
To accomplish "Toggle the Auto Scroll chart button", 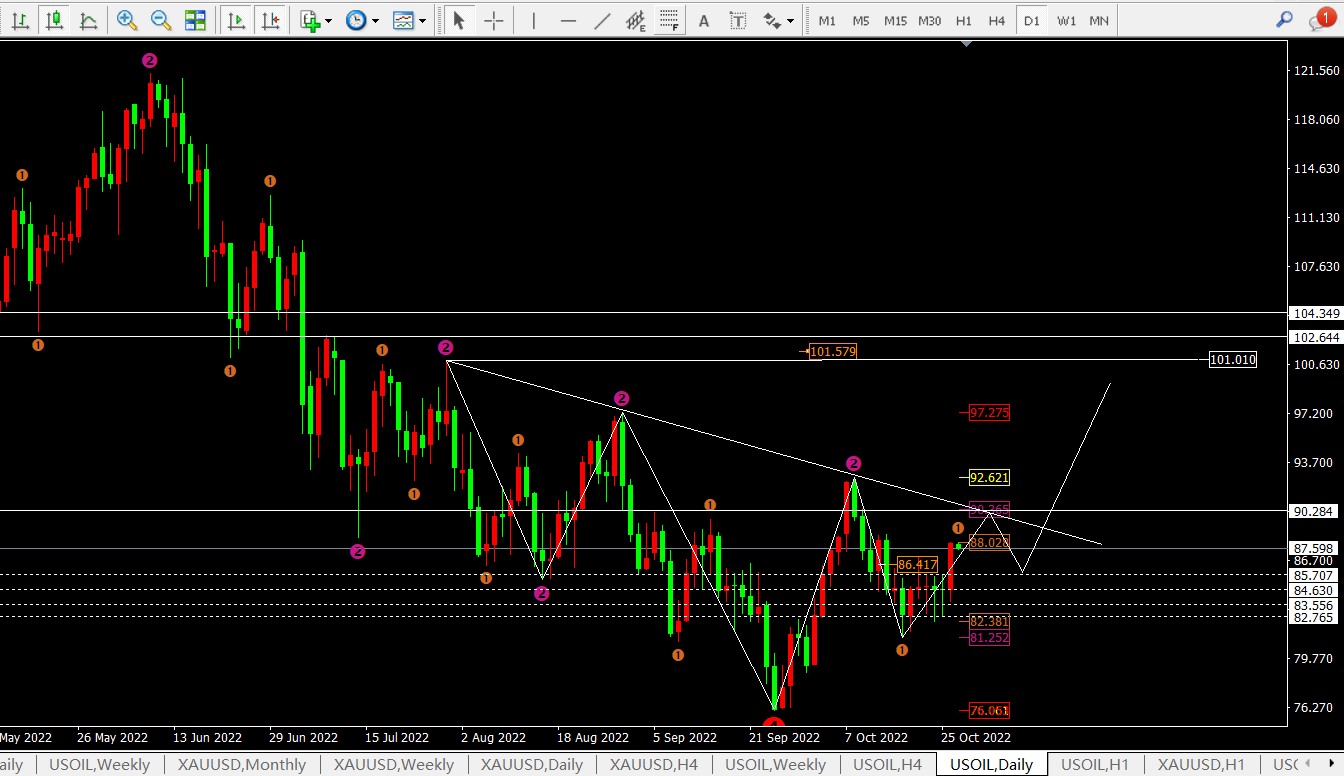I will (237, 20).
